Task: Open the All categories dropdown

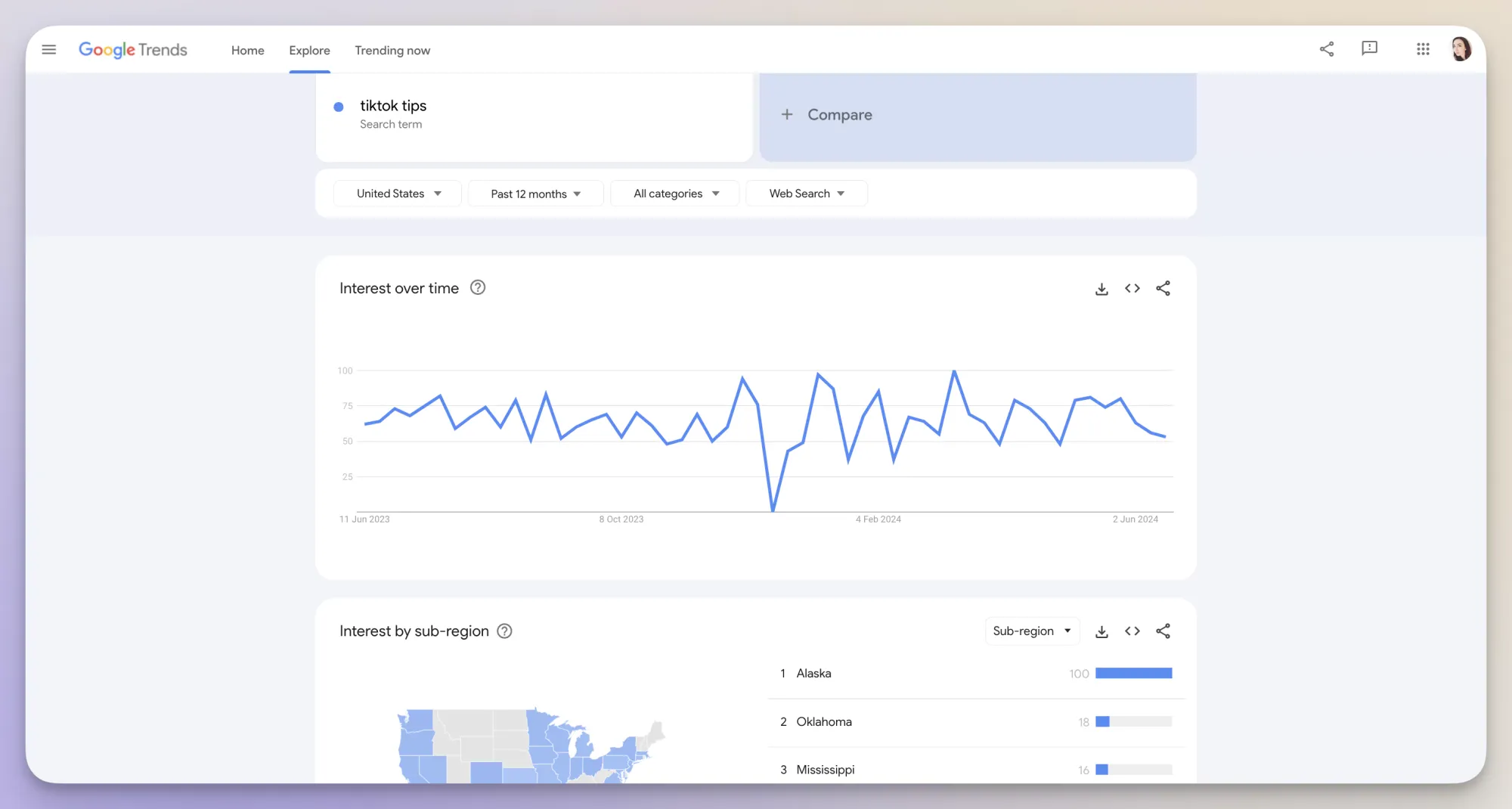Action: 675,194
